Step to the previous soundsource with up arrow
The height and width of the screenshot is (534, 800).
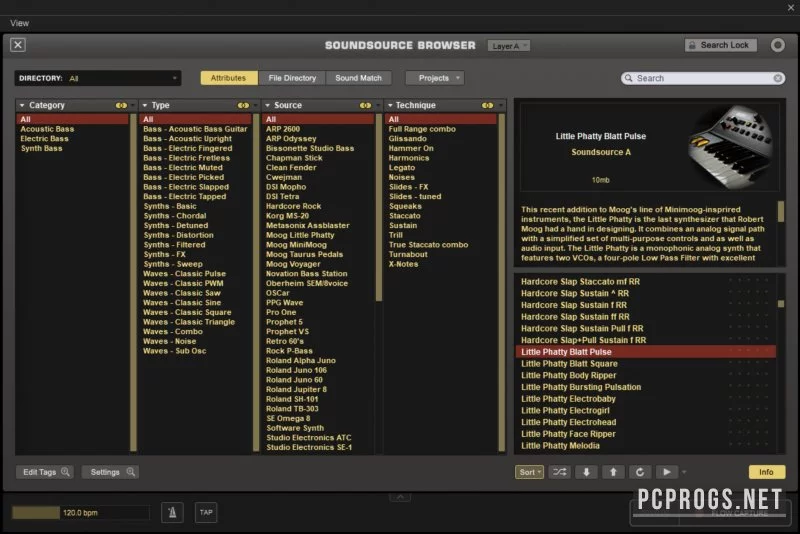[613, 472]
